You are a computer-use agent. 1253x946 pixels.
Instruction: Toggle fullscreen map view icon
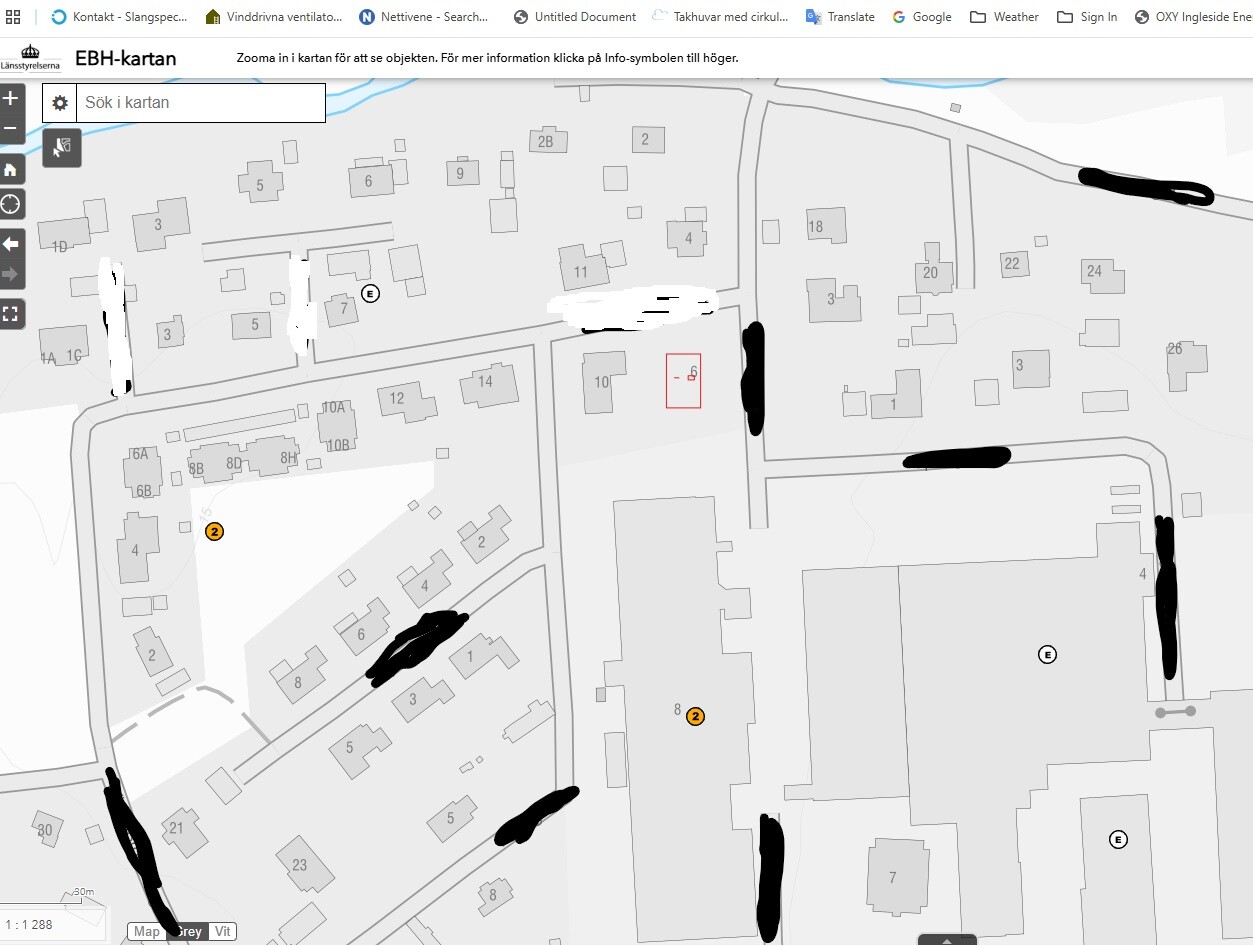11,314
